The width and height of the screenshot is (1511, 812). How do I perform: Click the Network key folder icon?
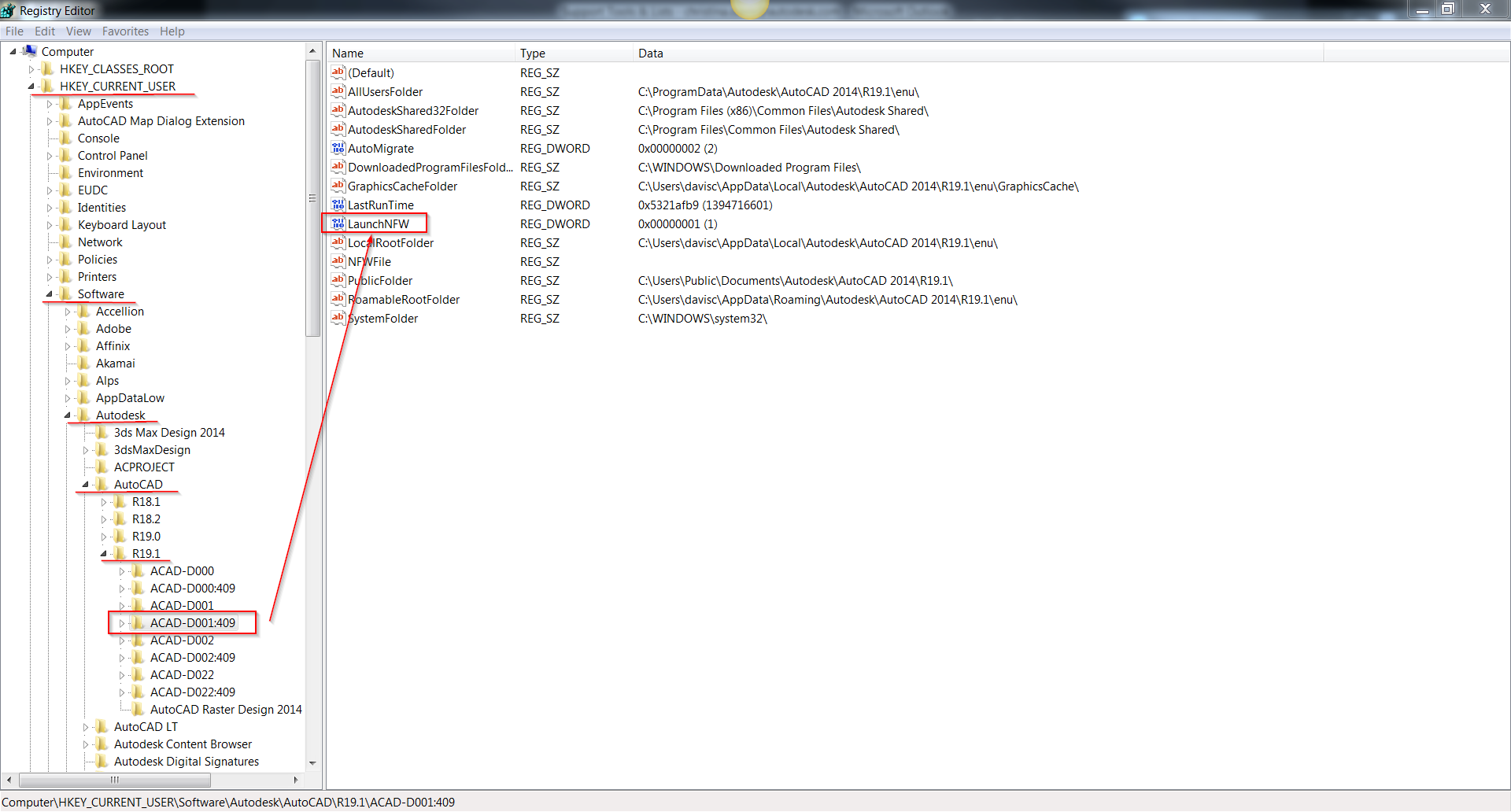(x=66, y=242)
